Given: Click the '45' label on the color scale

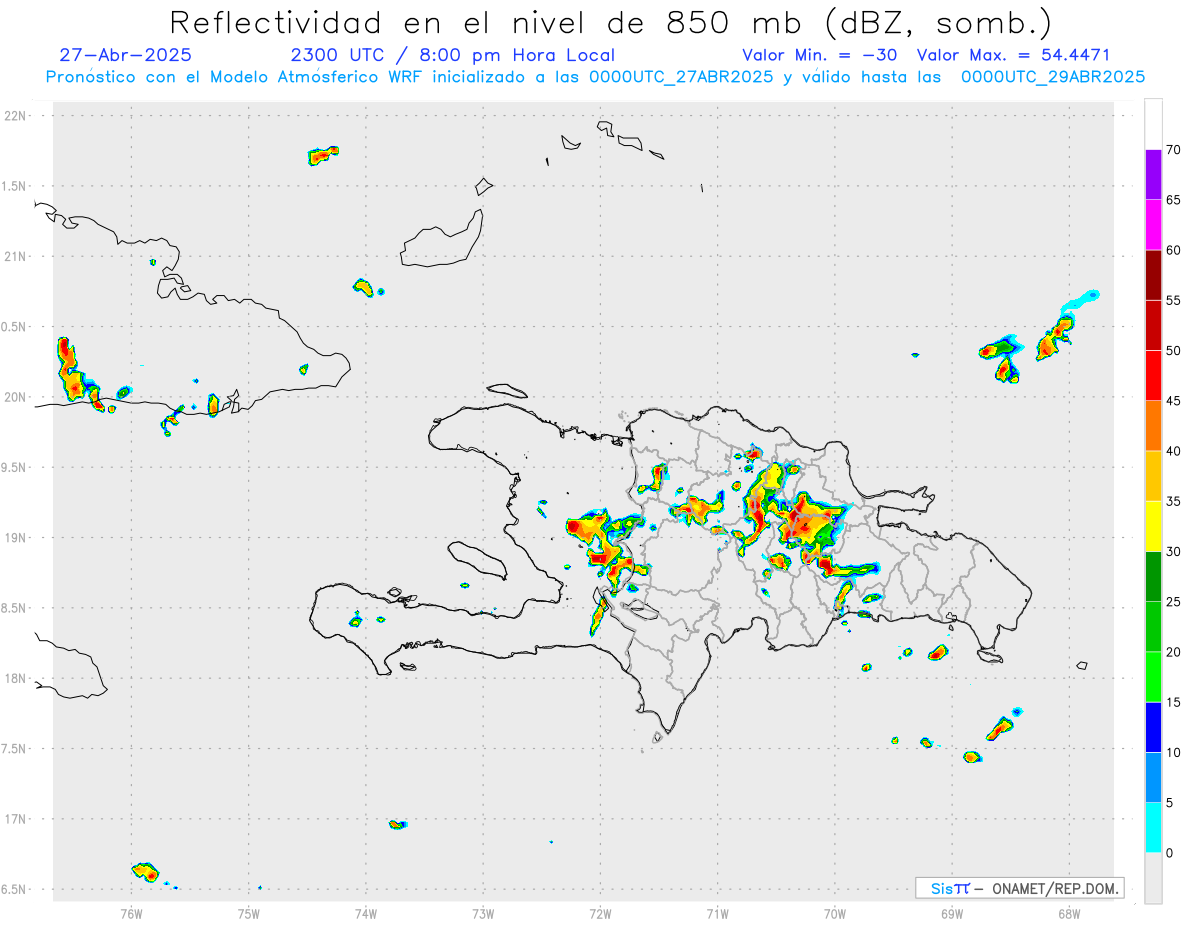Looking at the screenshot, I should point(1174,401).
